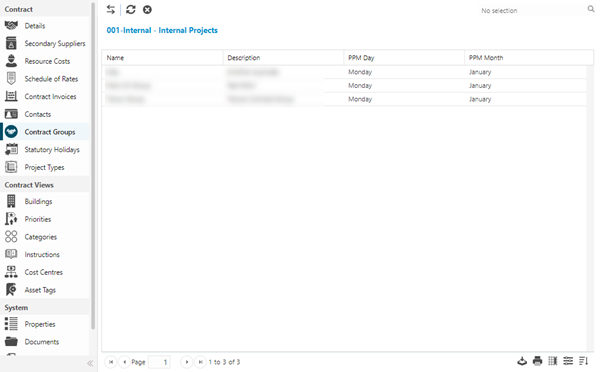Screen dimensions: 600x372
Task: Open the filter settings sliders icon
Action: [568, 361]
